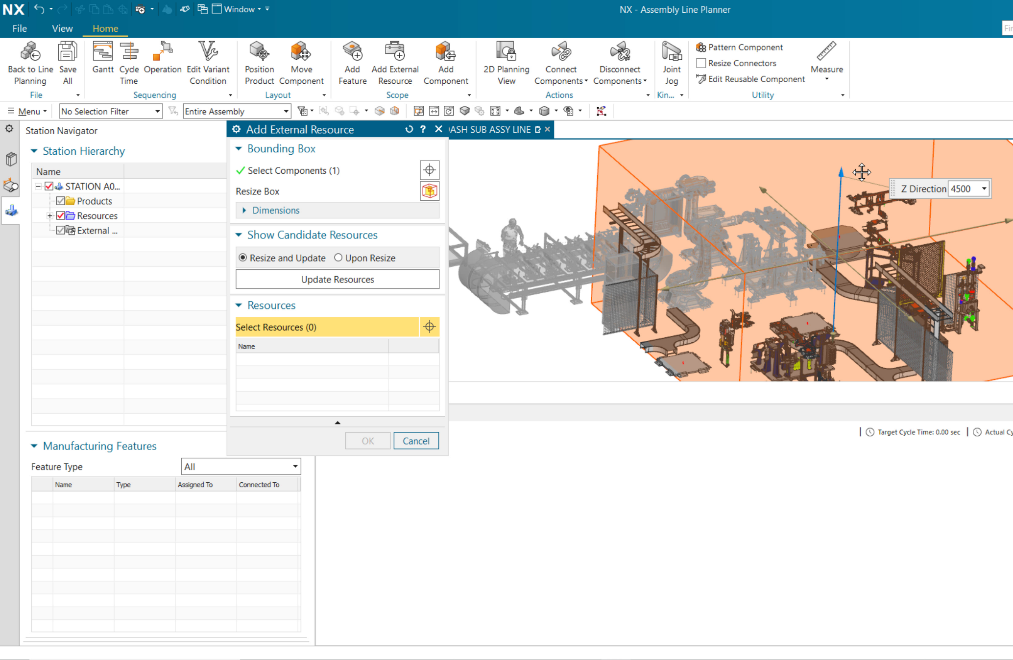Reset the Add External Resource dialog
This screenshot has width=1013, height=660.
pyautogui.click(x=409, y=129)
